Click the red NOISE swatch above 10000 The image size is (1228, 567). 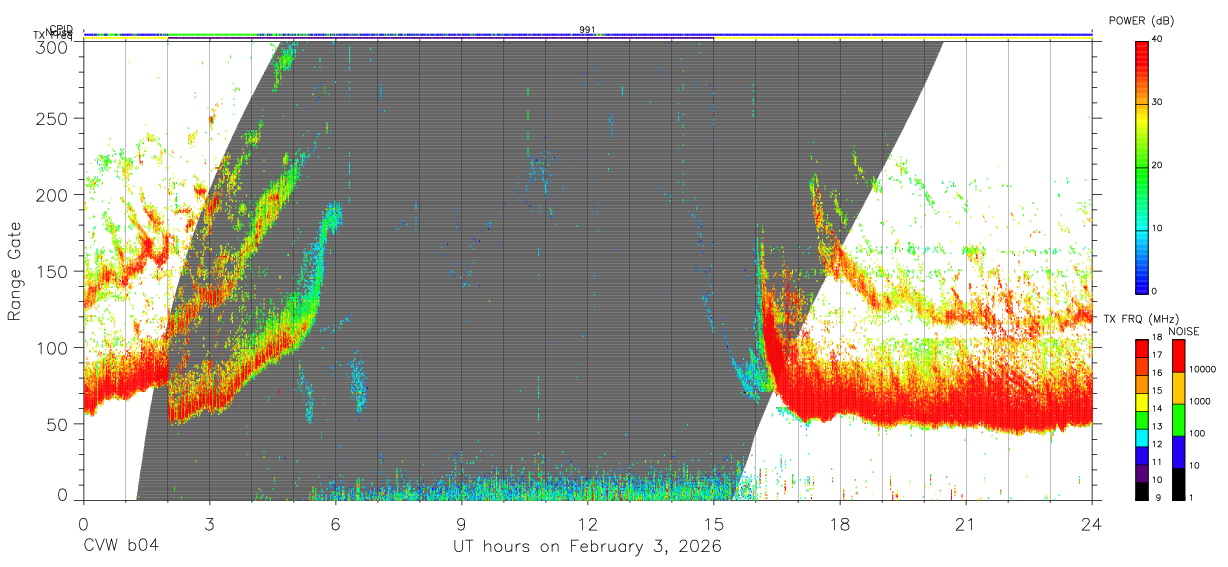(x=1178, y=356)
